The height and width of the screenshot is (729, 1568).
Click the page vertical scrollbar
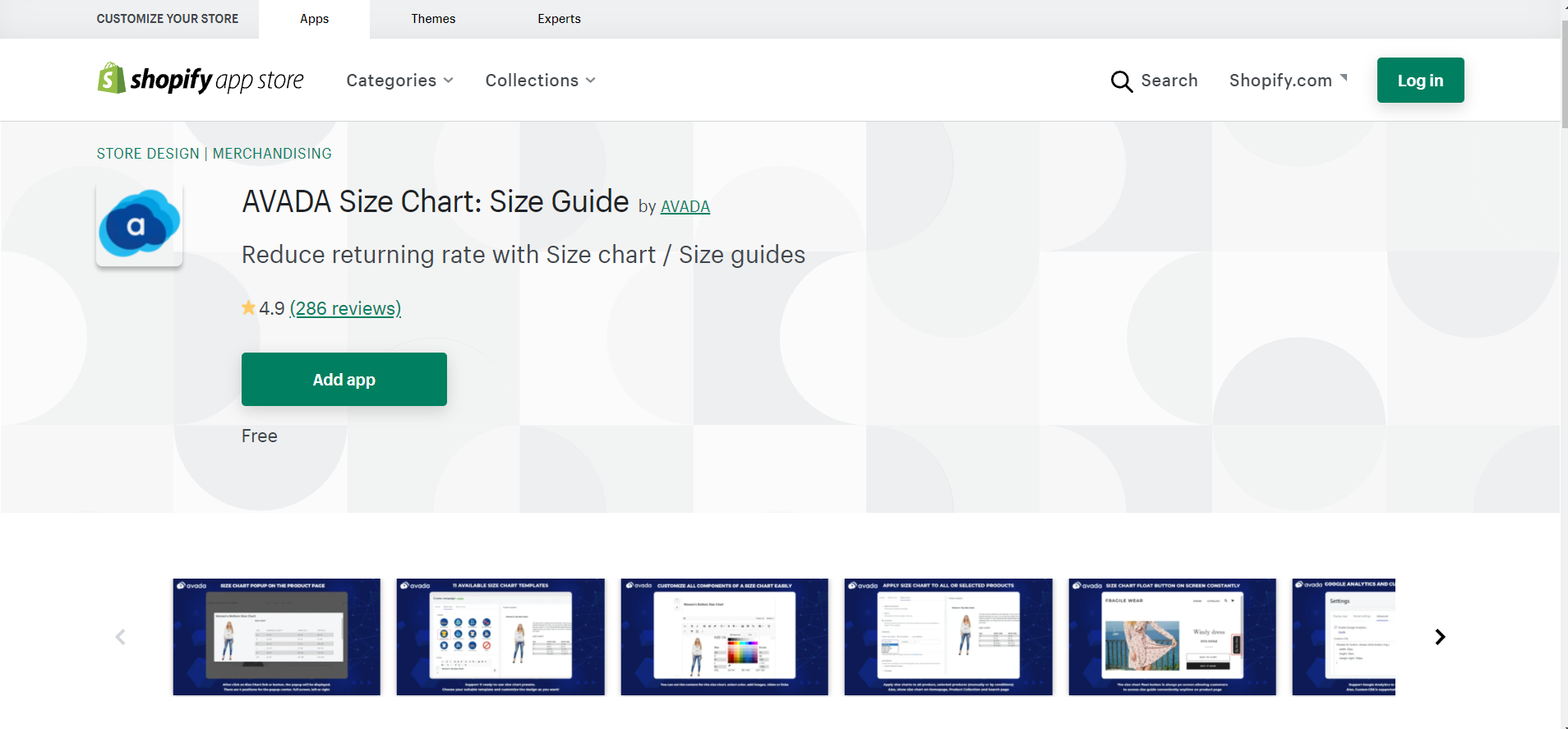pyautogui.click(x=1564, y=74)
